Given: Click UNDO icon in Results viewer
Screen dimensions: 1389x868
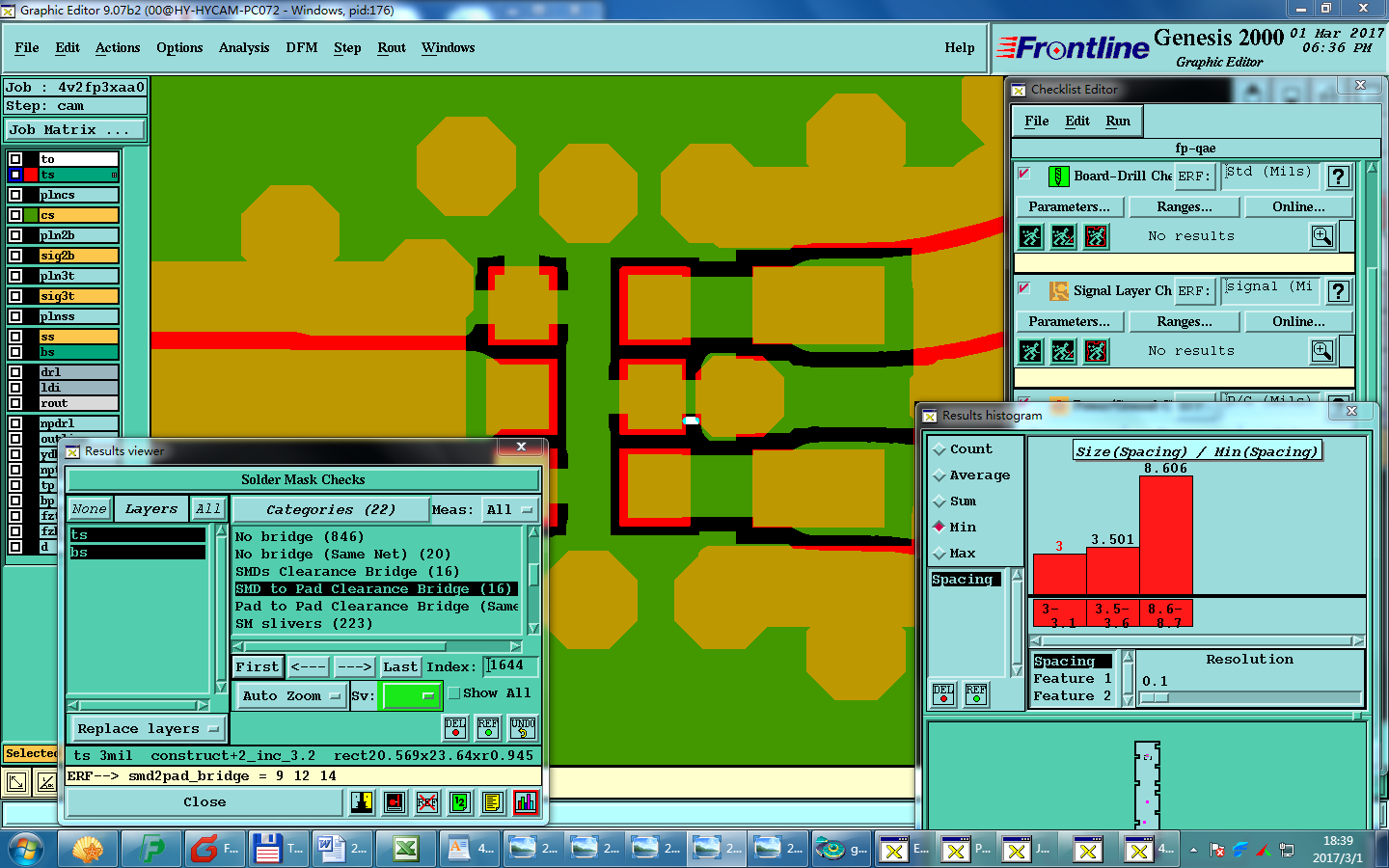Looking at the screenshot, I should 522,727.
